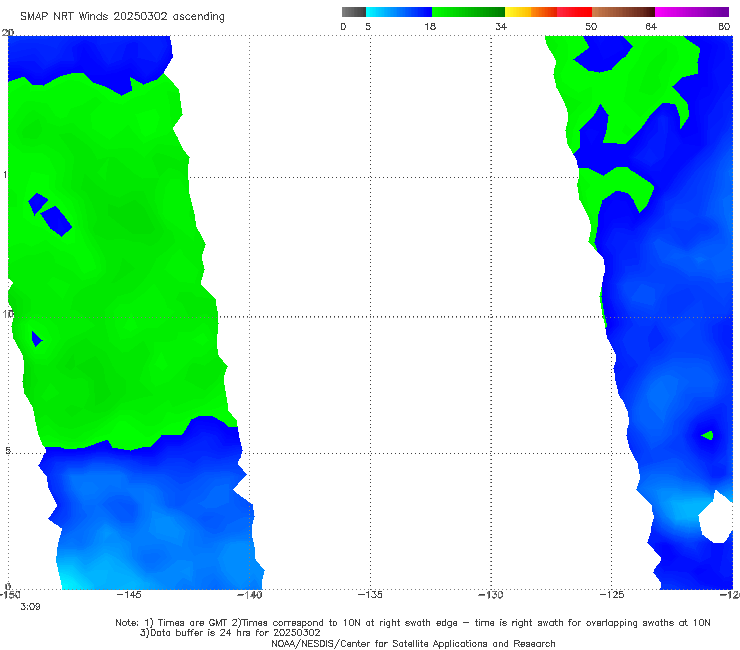Click the small white data gap in the right swath
Viewport: 740px width, 650px height.
tap(716, 518)
